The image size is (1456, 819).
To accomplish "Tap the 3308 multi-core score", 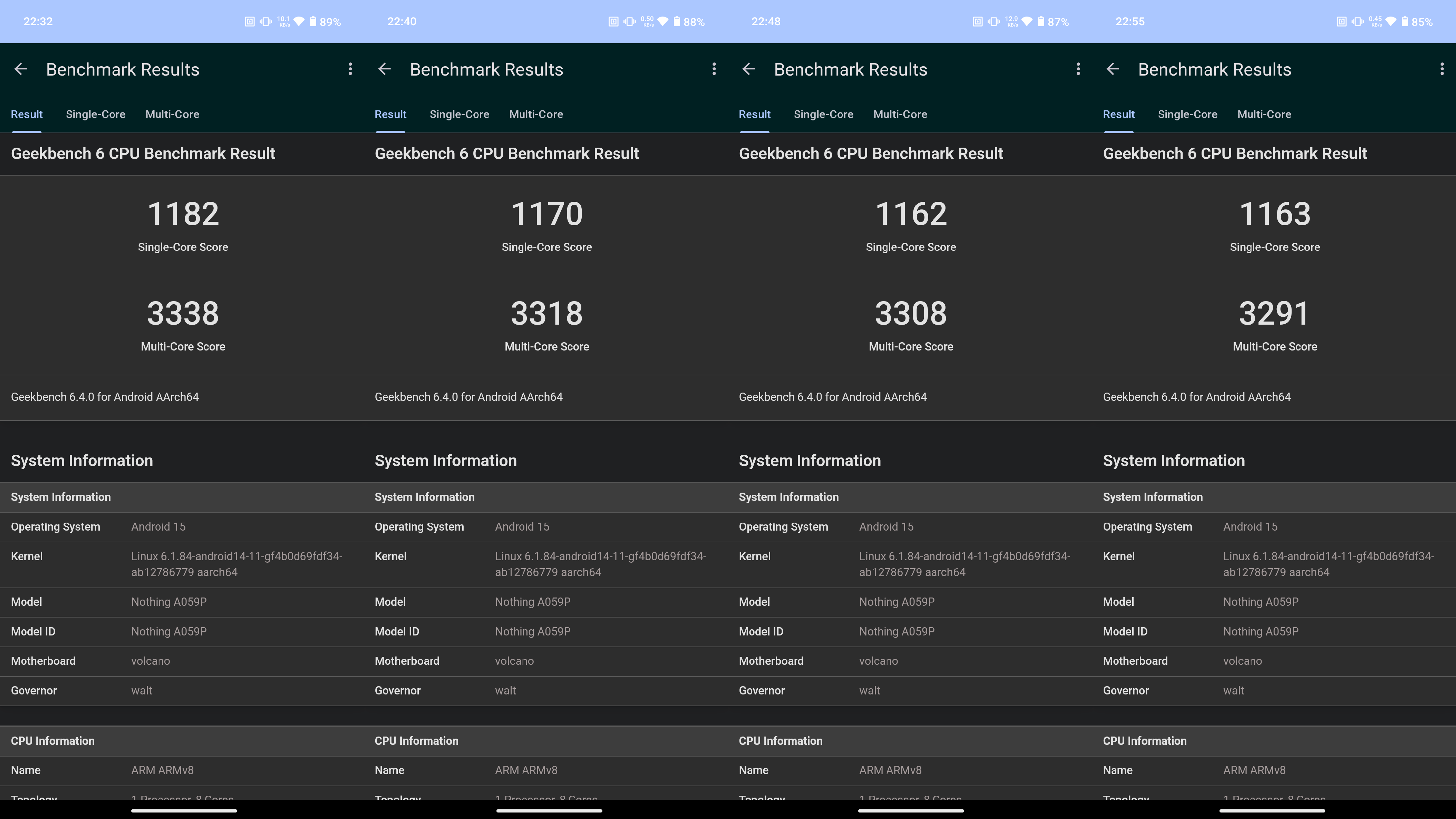I will click(911, 313).
